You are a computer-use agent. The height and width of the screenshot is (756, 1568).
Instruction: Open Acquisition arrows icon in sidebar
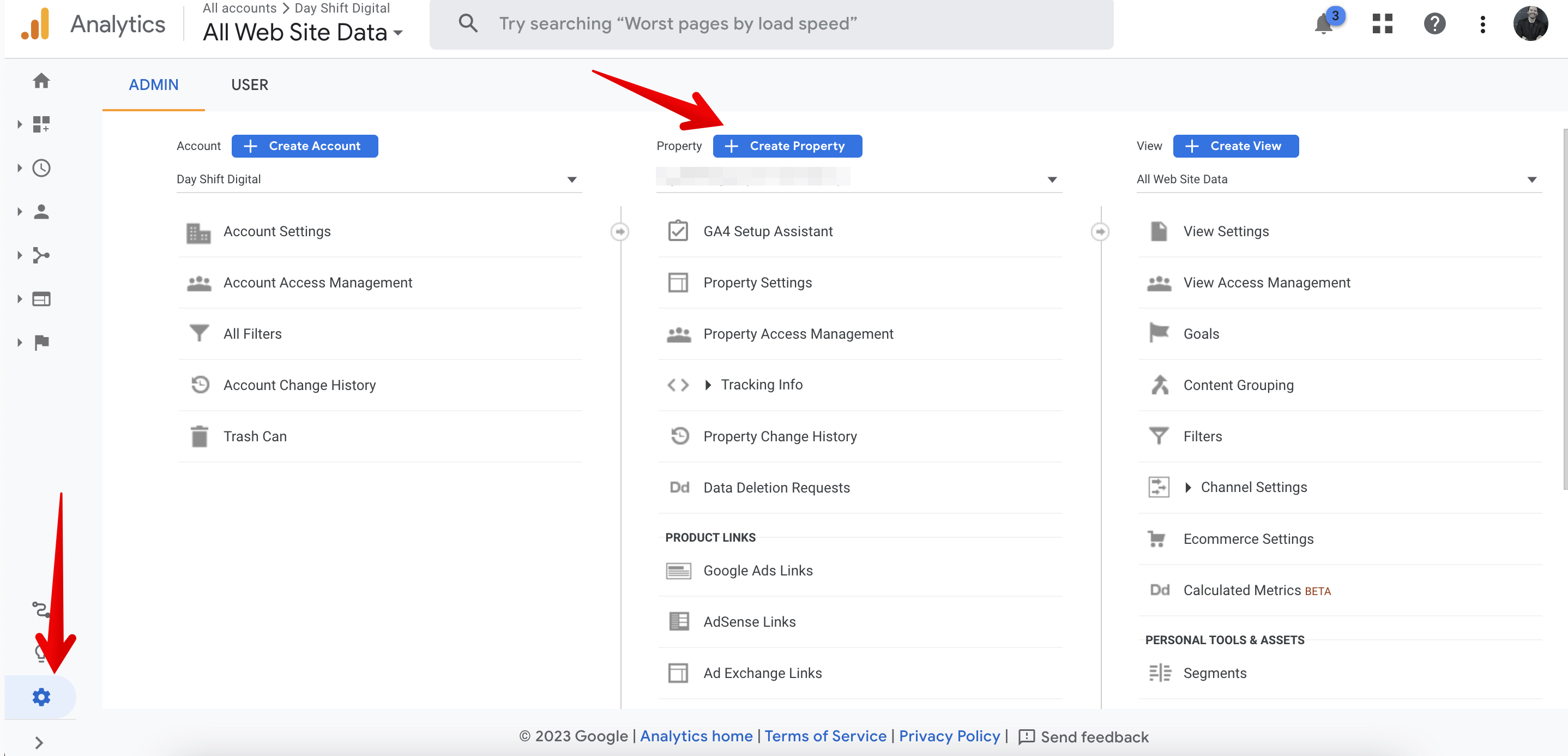tap(41, 255)
